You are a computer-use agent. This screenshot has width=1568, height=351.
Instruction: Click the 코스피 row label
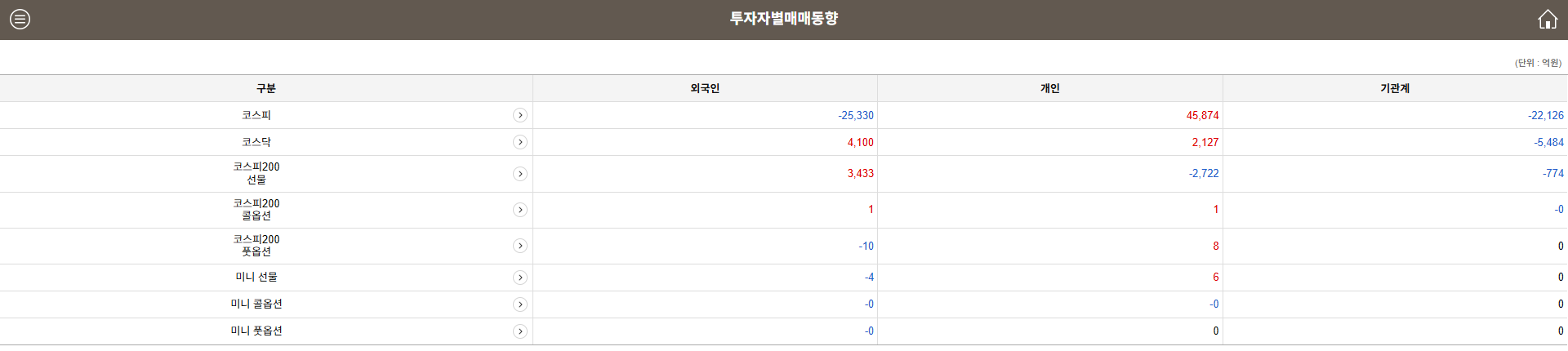pos(256,115)
